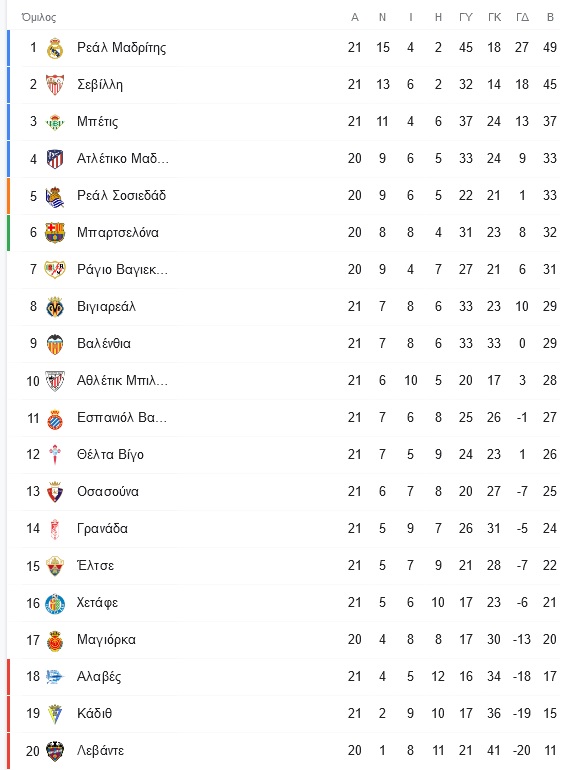Click the Β points column header
579x770 pixels.
(x=550, y=18)
